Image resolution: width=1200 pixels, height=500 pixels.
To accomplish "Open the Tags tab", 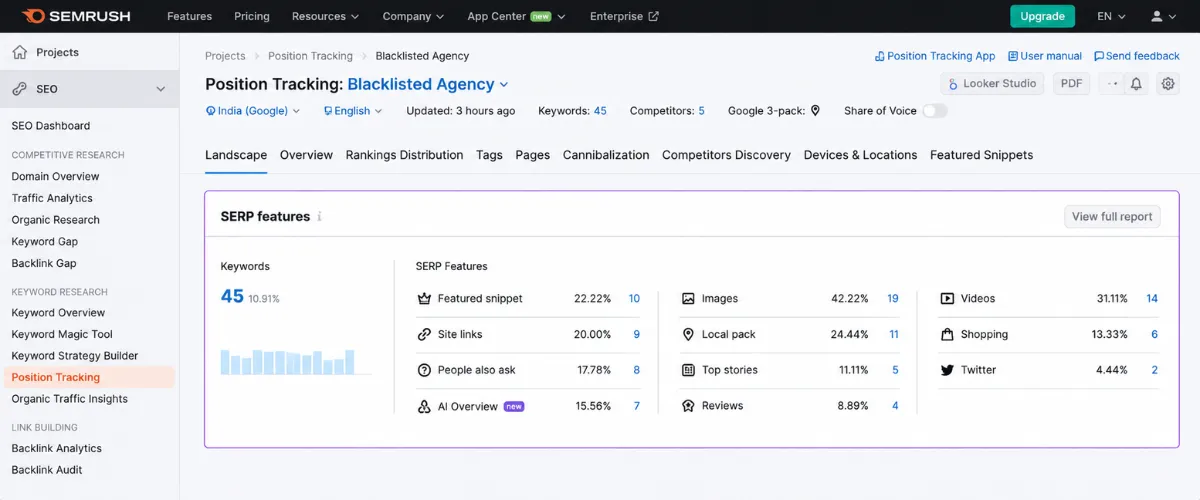I will (x=489, y=155).
